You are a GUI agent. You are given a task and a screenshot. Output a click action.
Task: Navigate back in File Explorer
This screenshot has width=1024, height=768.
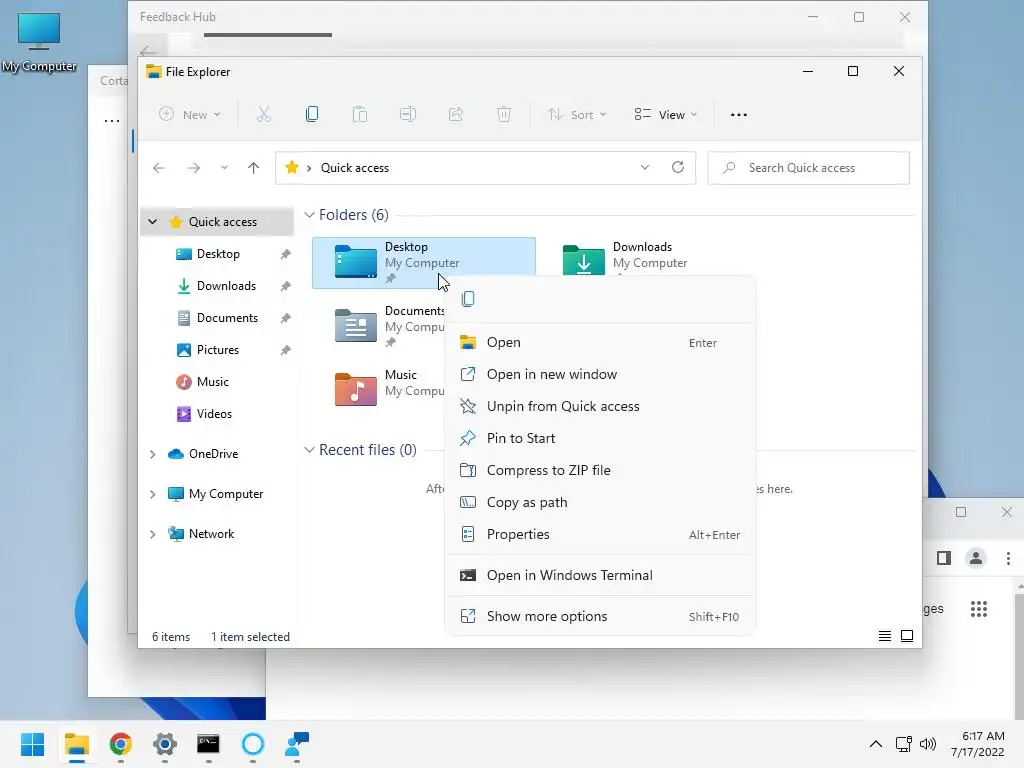point(159,168)
